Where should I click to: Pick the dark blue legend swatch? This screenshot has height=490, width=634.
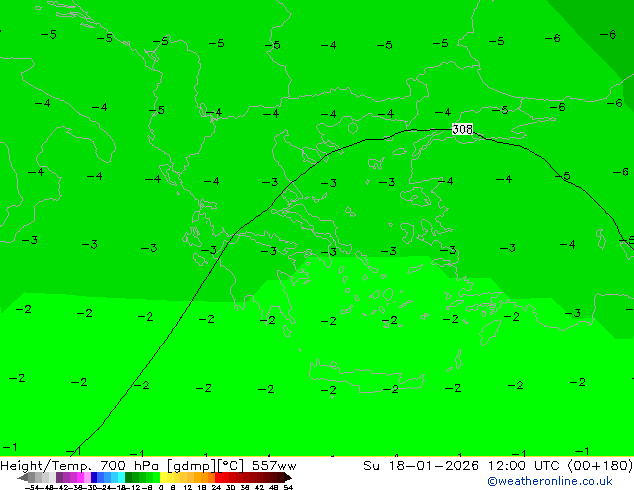pos(94,477)
